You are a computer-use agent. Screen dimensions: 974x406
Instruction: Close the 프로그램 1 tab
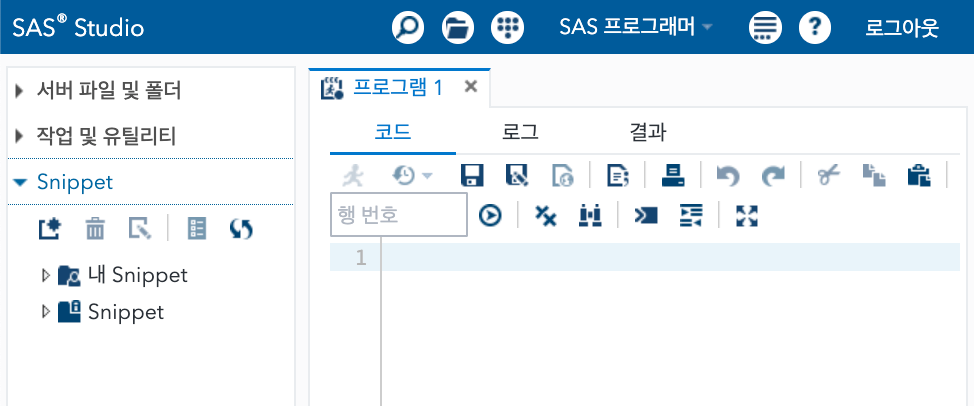471,87
